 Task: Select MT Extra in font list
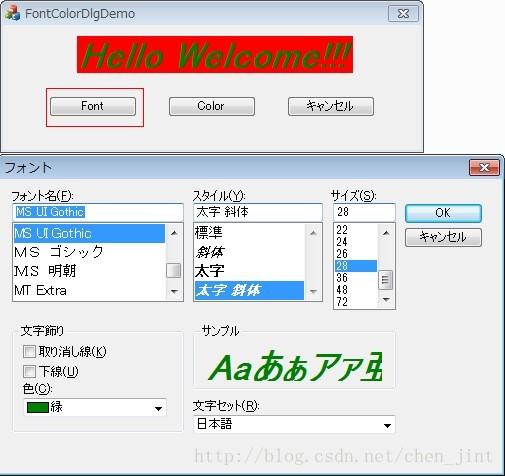89,290
